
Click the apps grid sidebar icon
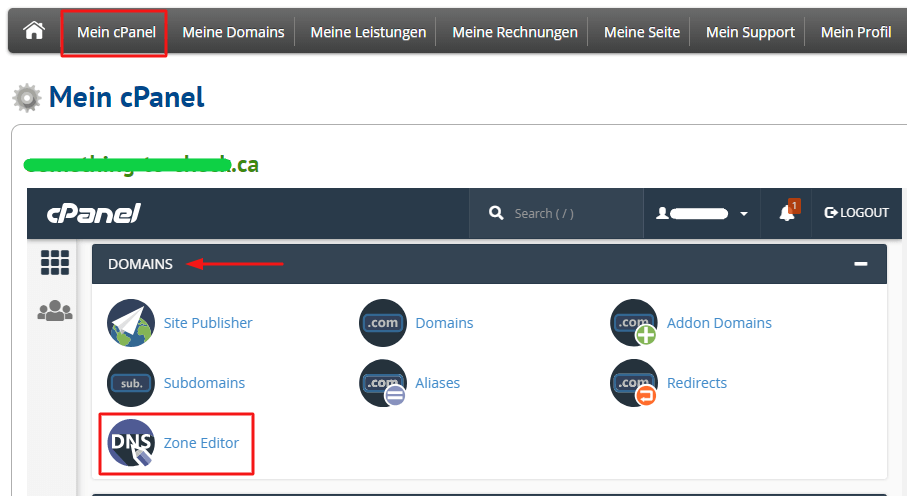coord(55,263)
